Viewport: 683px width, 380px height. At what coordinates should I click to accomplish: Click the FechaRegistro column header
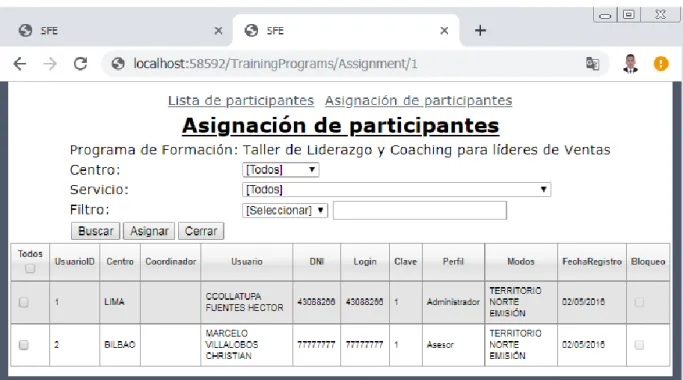point(592,261)
